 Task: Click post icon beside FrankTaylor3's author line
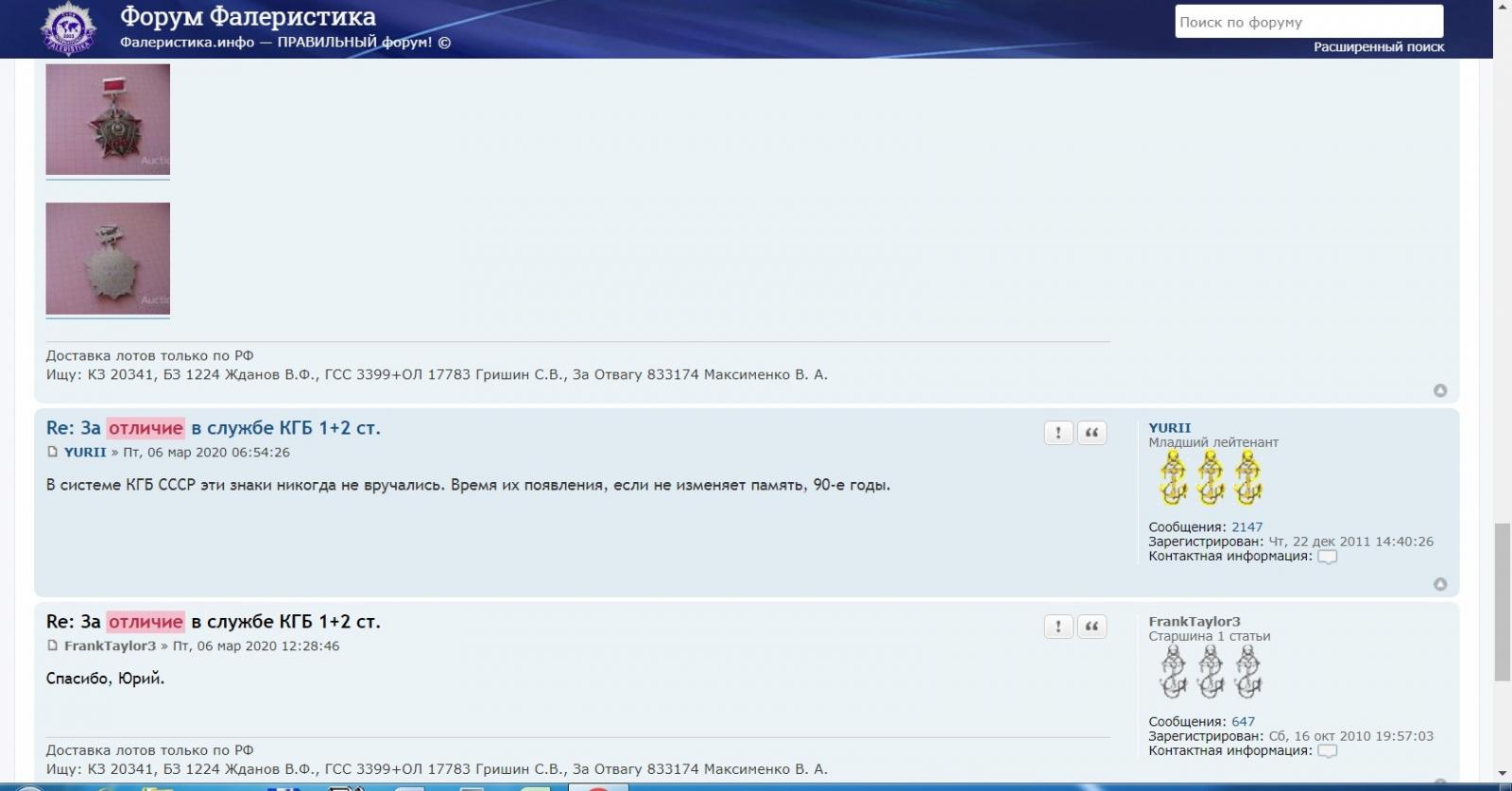[53, 646]
